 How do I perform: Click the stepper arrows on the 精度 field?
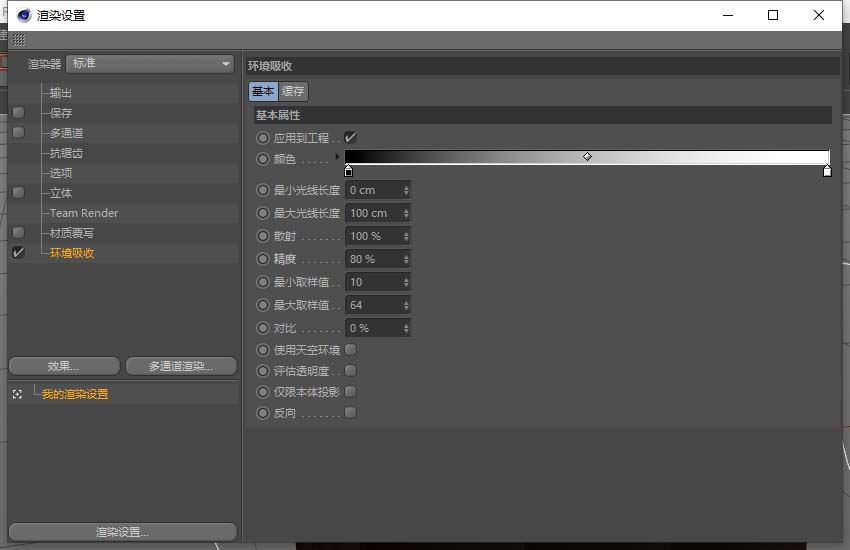tap(406, 259)
